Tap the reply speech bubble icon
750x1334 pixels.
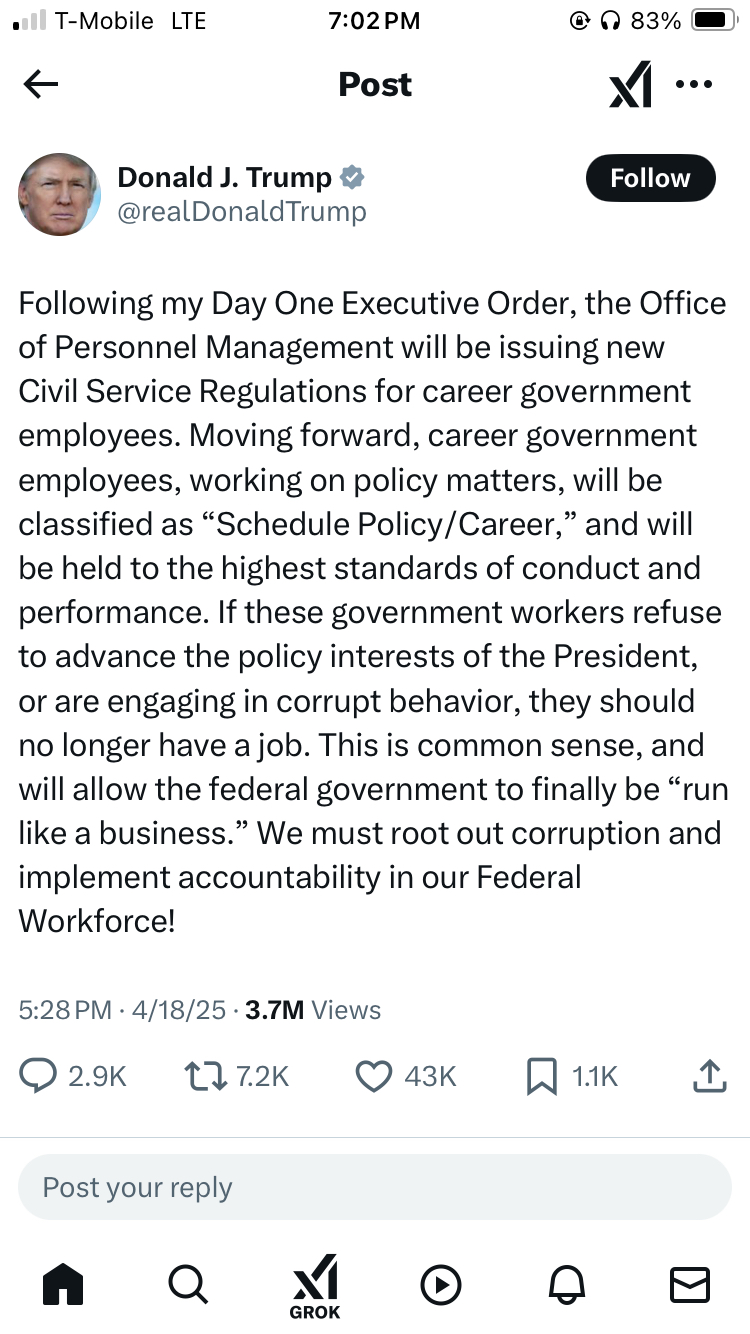(x=39, y=1076)
